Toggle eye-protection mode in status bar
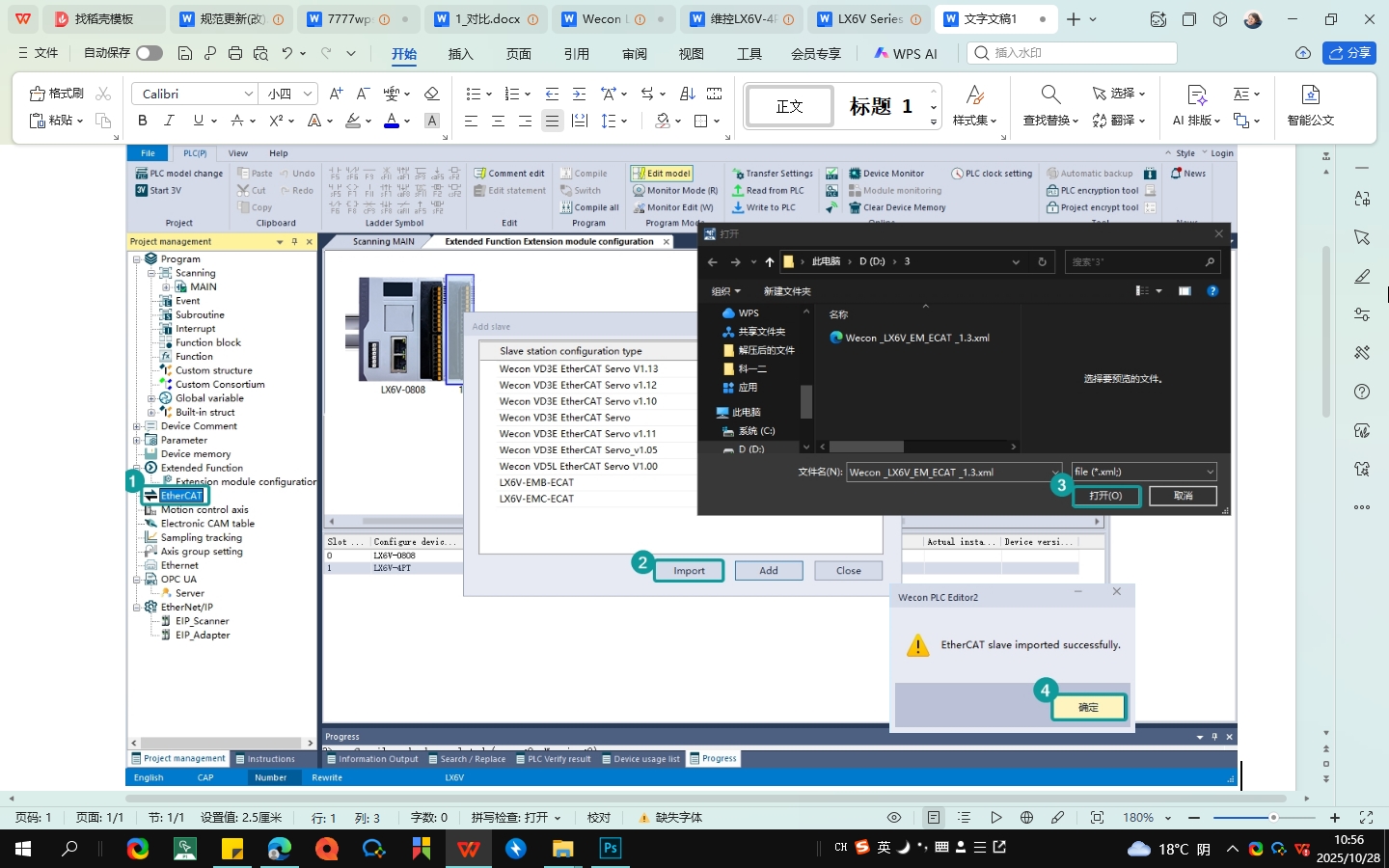Screen dimensions: 1389x868 pyautogui.click(x=894, y=817)
